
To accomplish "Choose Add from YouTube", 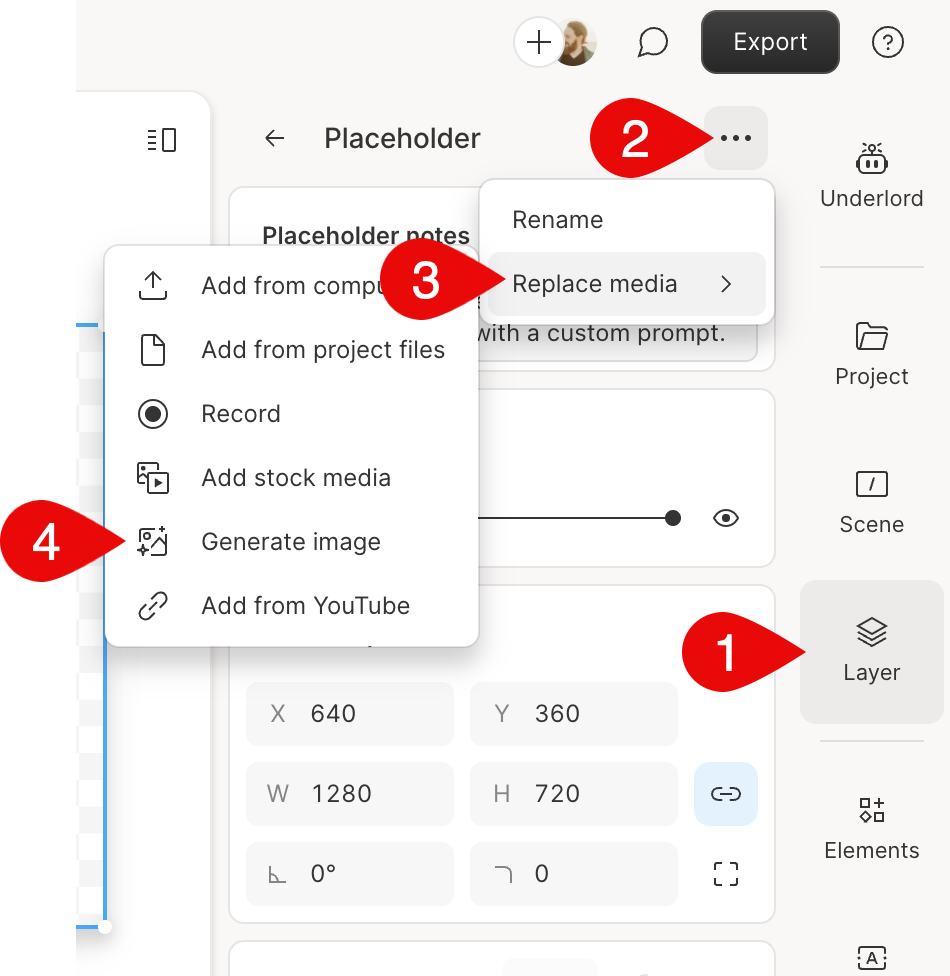I will [x=291, y=606].
